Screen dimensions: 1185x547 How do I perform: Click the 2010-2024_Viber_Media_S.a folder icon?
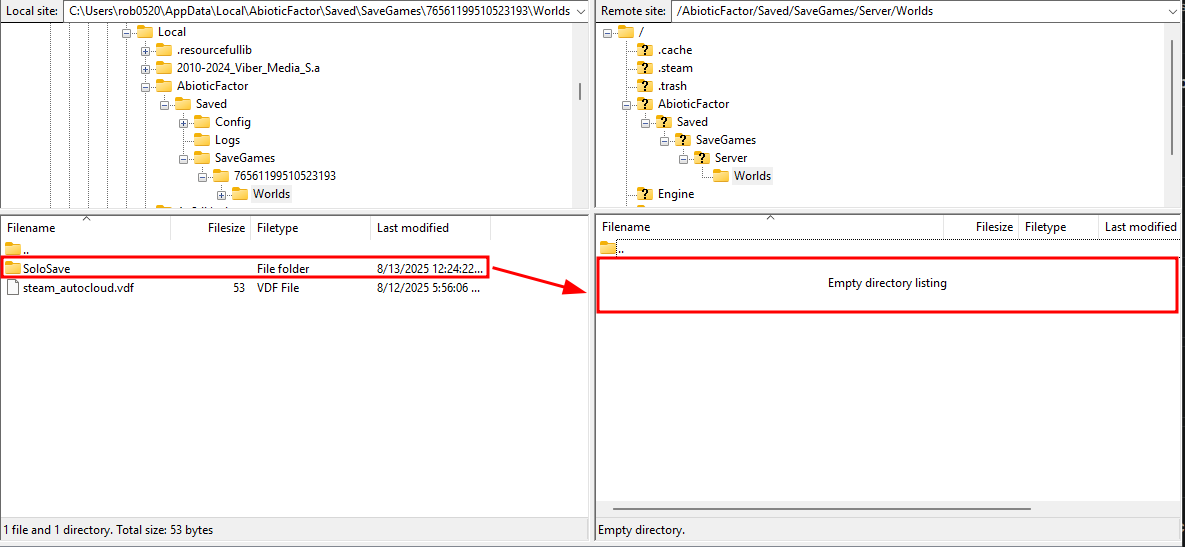(x=164, y=68)
